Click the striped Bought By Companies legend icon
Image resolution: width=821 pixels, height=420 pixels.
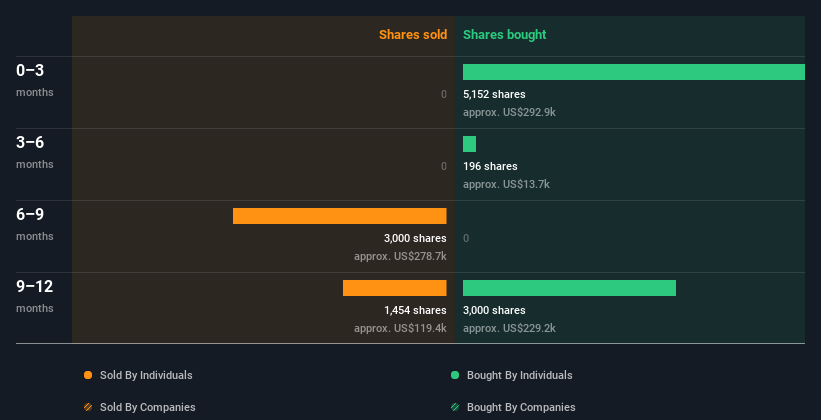(x=455, y=407)
